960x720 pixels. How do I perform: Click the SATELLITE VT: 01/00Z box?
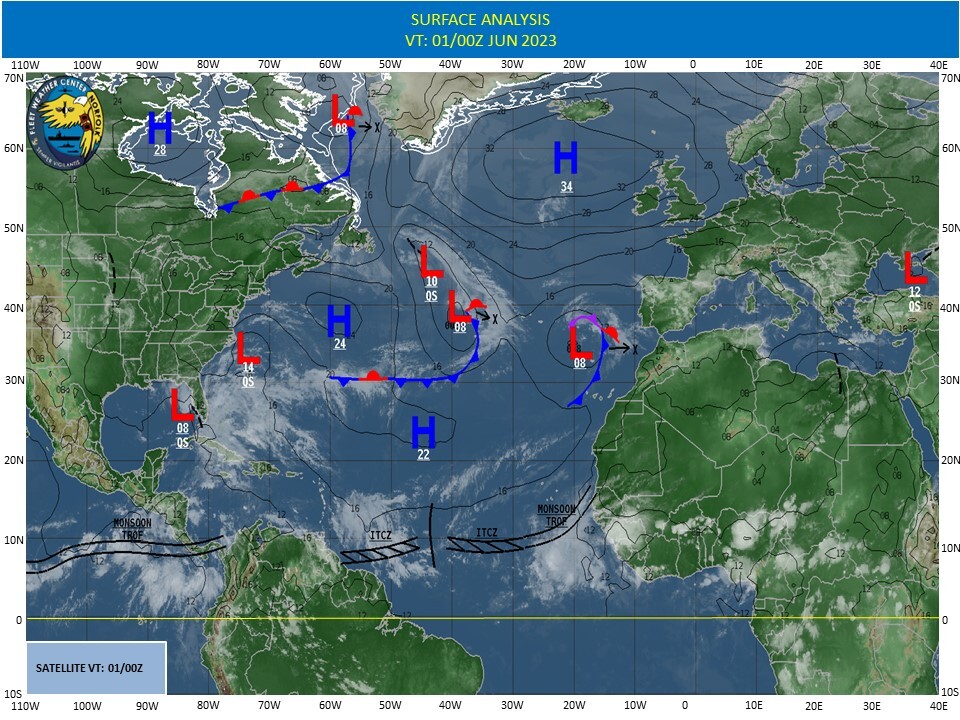95,667
